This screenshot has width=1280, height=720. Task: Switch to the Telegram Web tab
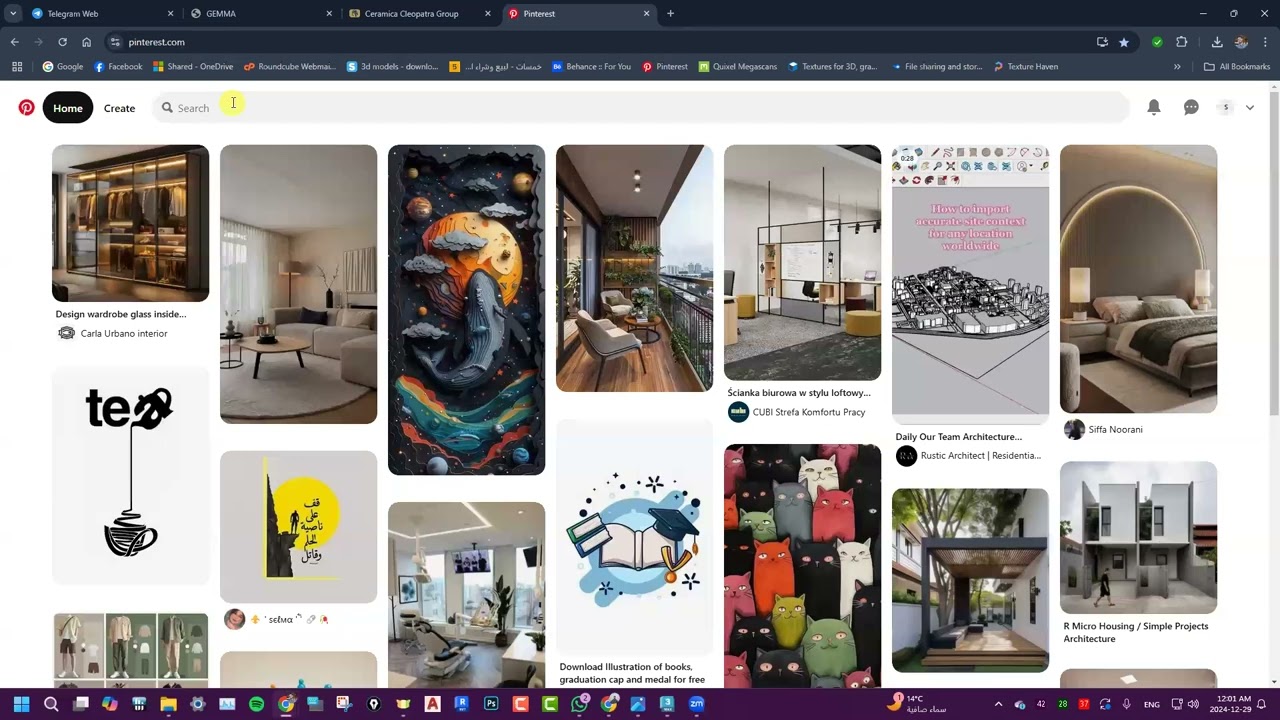click(x=103, y=14)
